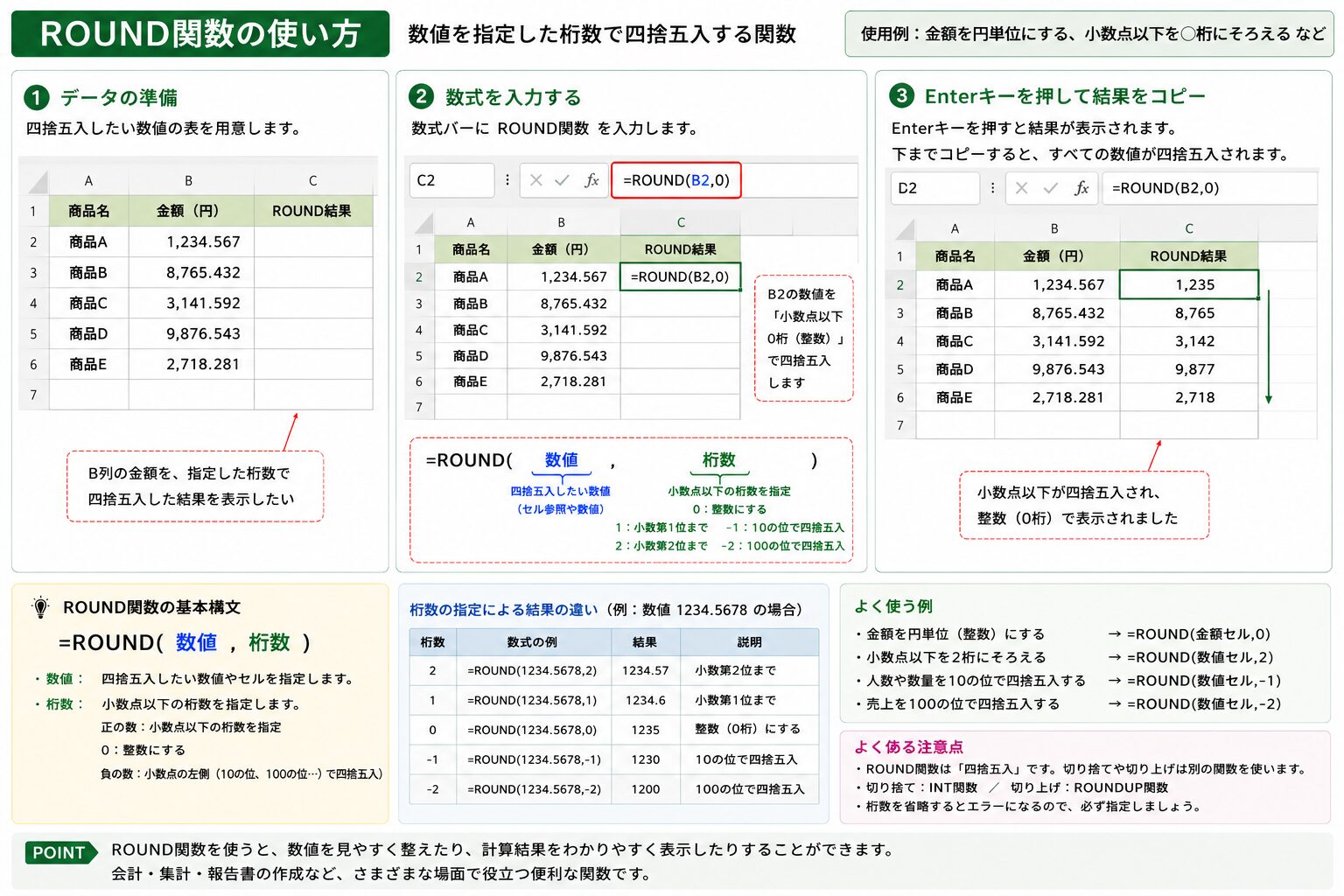1344x896 pixels.
Task: Select column C header in step 1 sheet
Action: point(313,181)
